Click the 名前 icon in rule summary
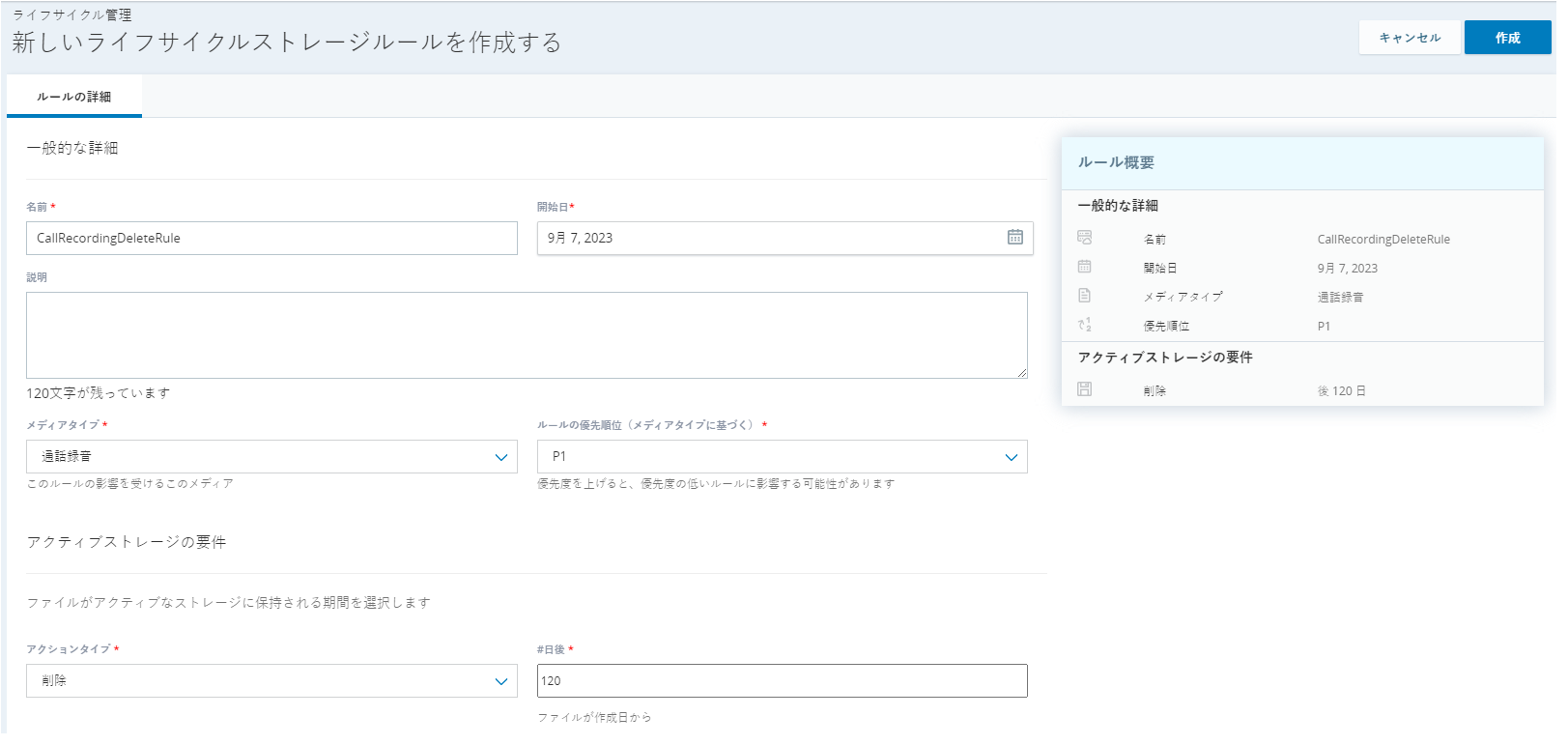1568x745 pixels. click(x=1084, y=238)
